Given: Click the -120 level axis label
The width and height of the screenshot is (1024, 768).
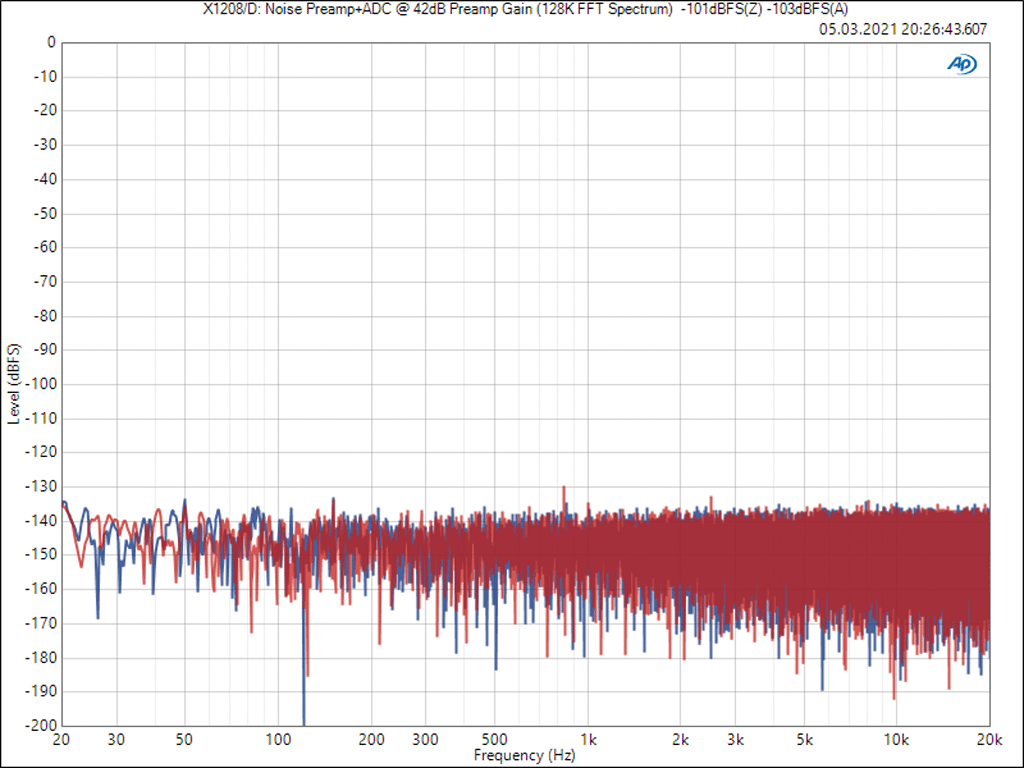Looking at the screenshot, I should pyautogui.click(x=41, y=452).
